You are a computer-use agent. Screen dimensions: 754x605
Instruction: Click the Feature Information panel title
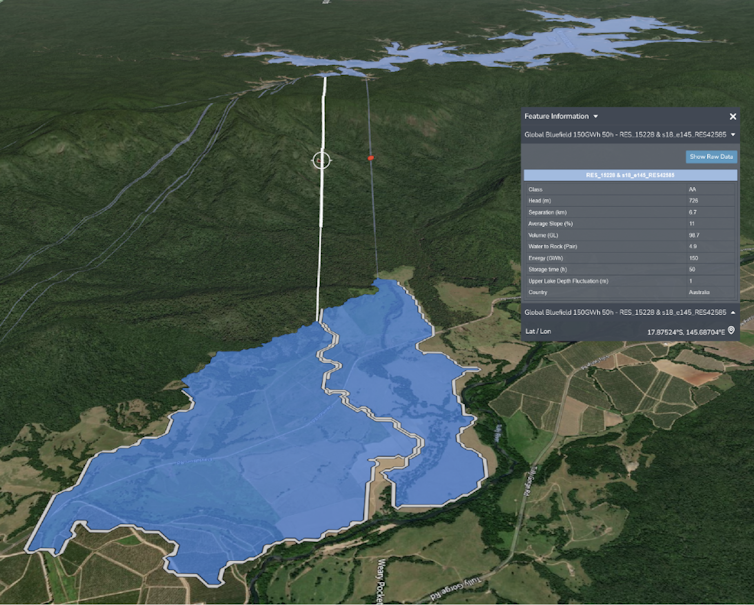556,117
